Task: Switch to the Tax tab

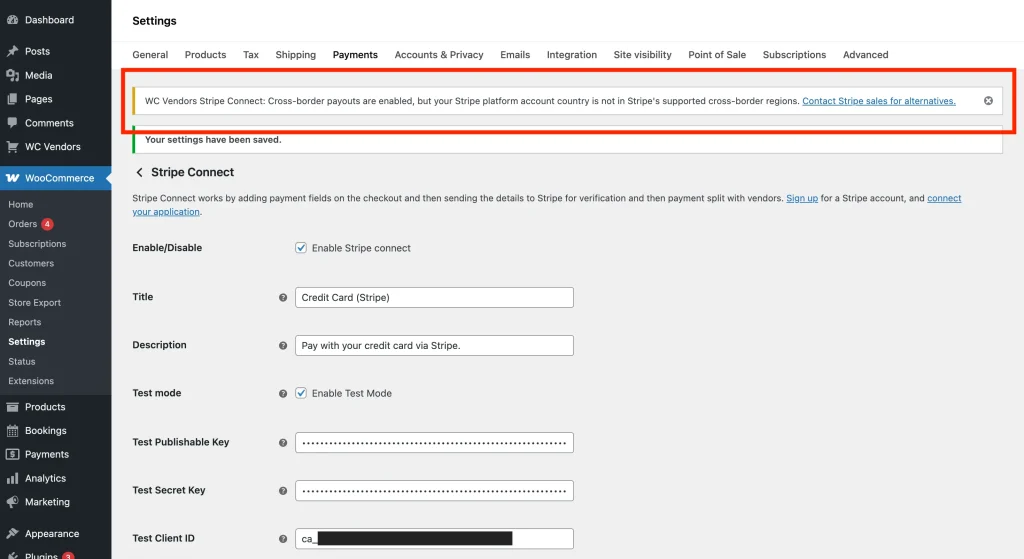Action: coord(251,55)
